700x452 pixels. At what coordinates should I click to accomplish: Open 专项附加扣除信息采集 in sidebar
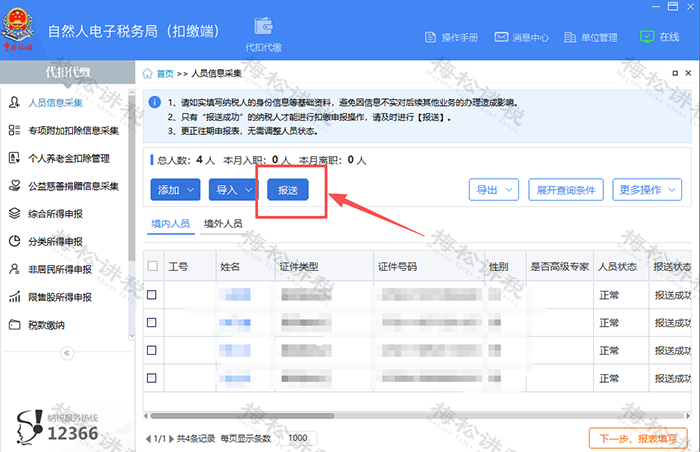[x=65, y=130]
